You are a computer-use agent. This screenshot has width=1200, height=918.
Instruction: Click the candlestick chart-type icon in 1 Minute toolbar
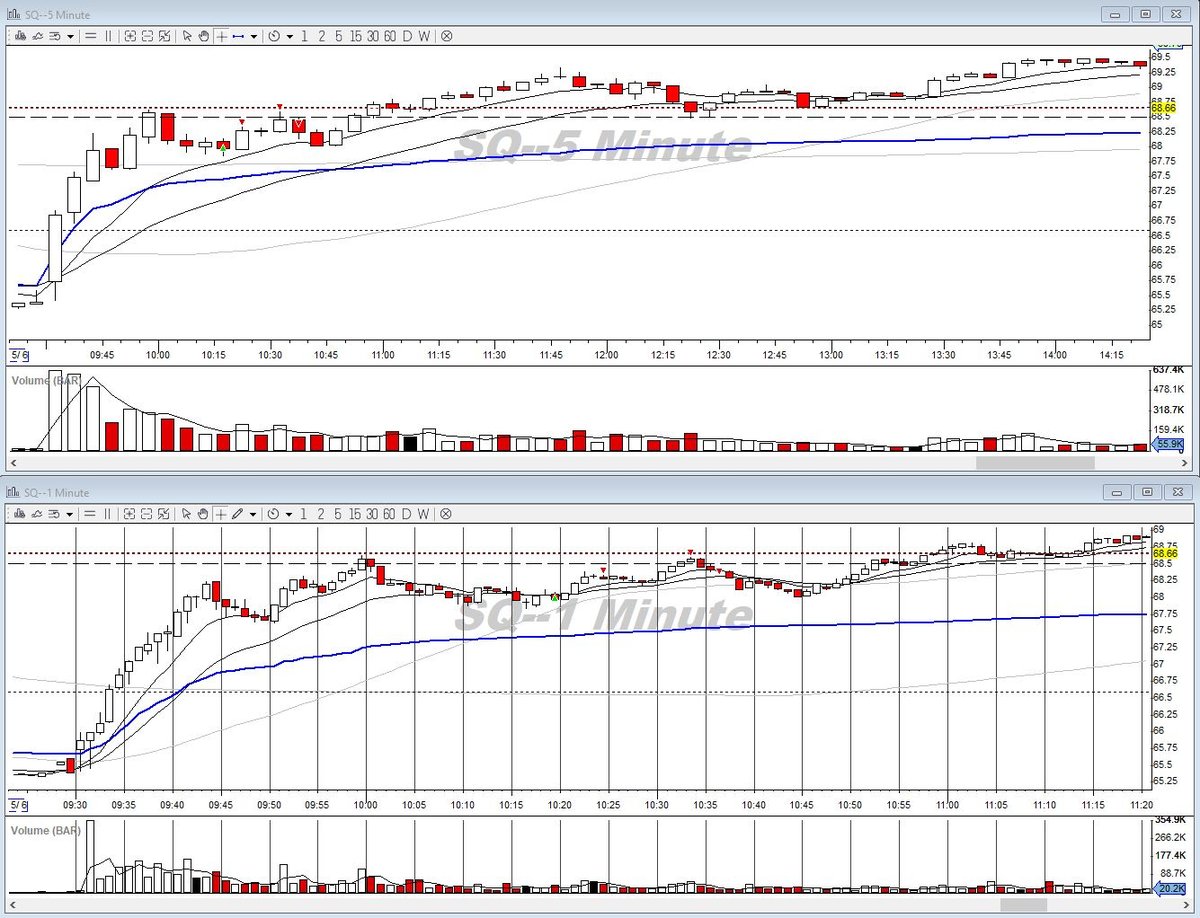(18, 514)
